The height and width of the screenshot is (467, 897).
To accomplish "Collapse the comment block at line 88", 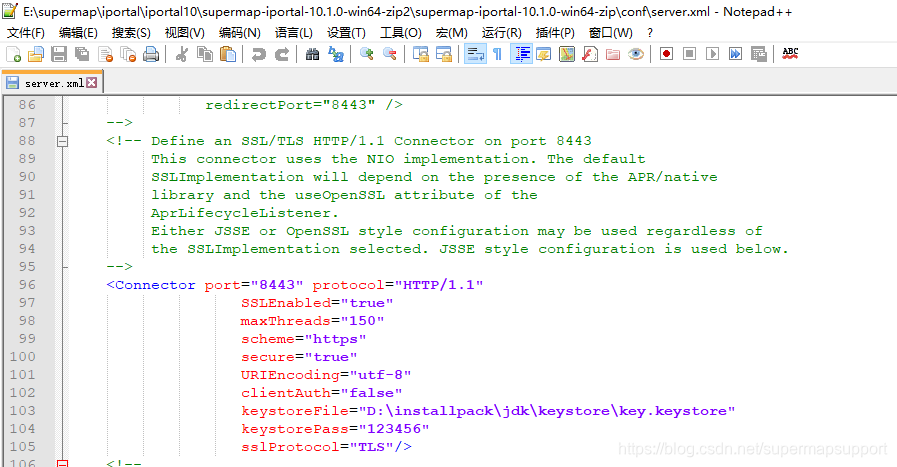I will [63, 141].
